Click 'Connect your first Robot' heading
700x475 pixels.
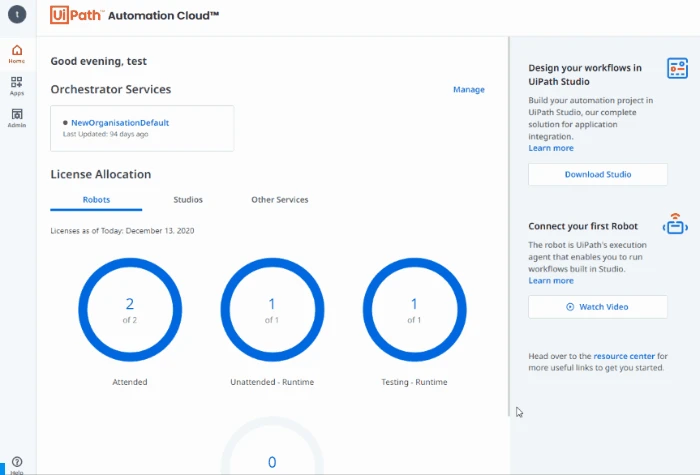click(583, 226)
